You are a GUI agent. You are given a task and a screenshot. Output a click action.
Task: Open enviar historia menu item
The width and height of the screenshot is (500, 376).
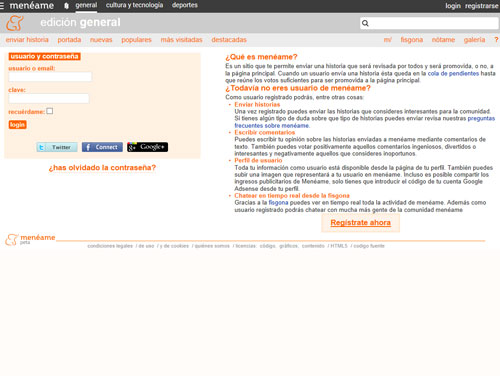point(27,40)
